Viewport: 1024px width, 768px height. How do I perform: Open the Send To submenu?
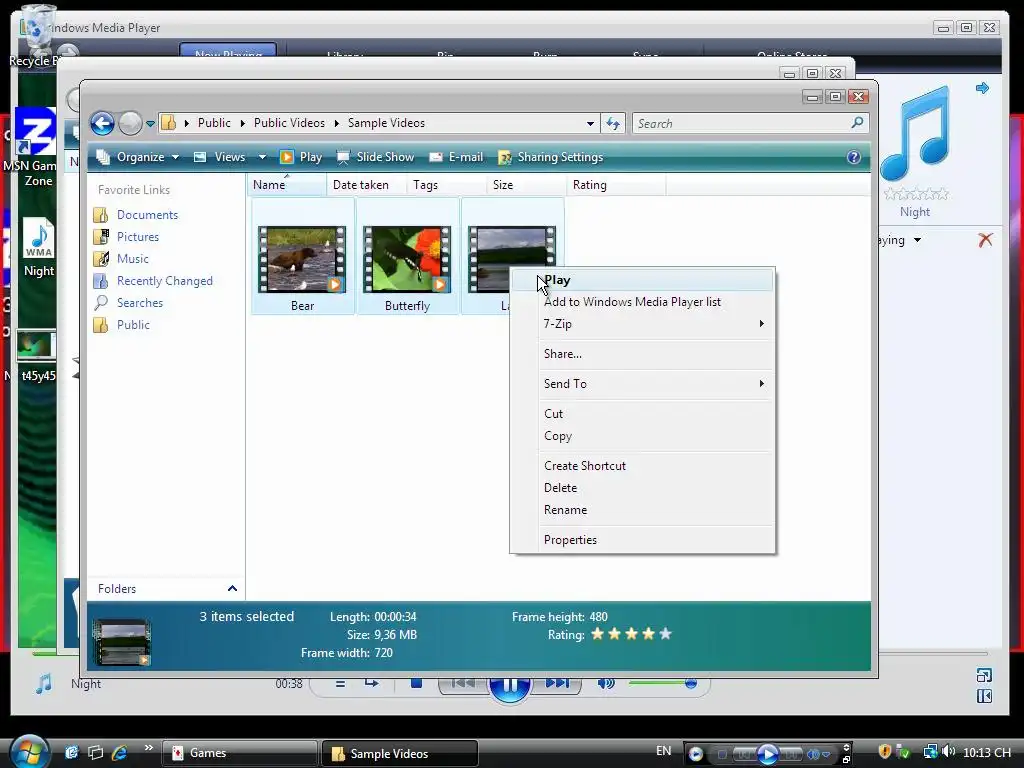(643, 384)
